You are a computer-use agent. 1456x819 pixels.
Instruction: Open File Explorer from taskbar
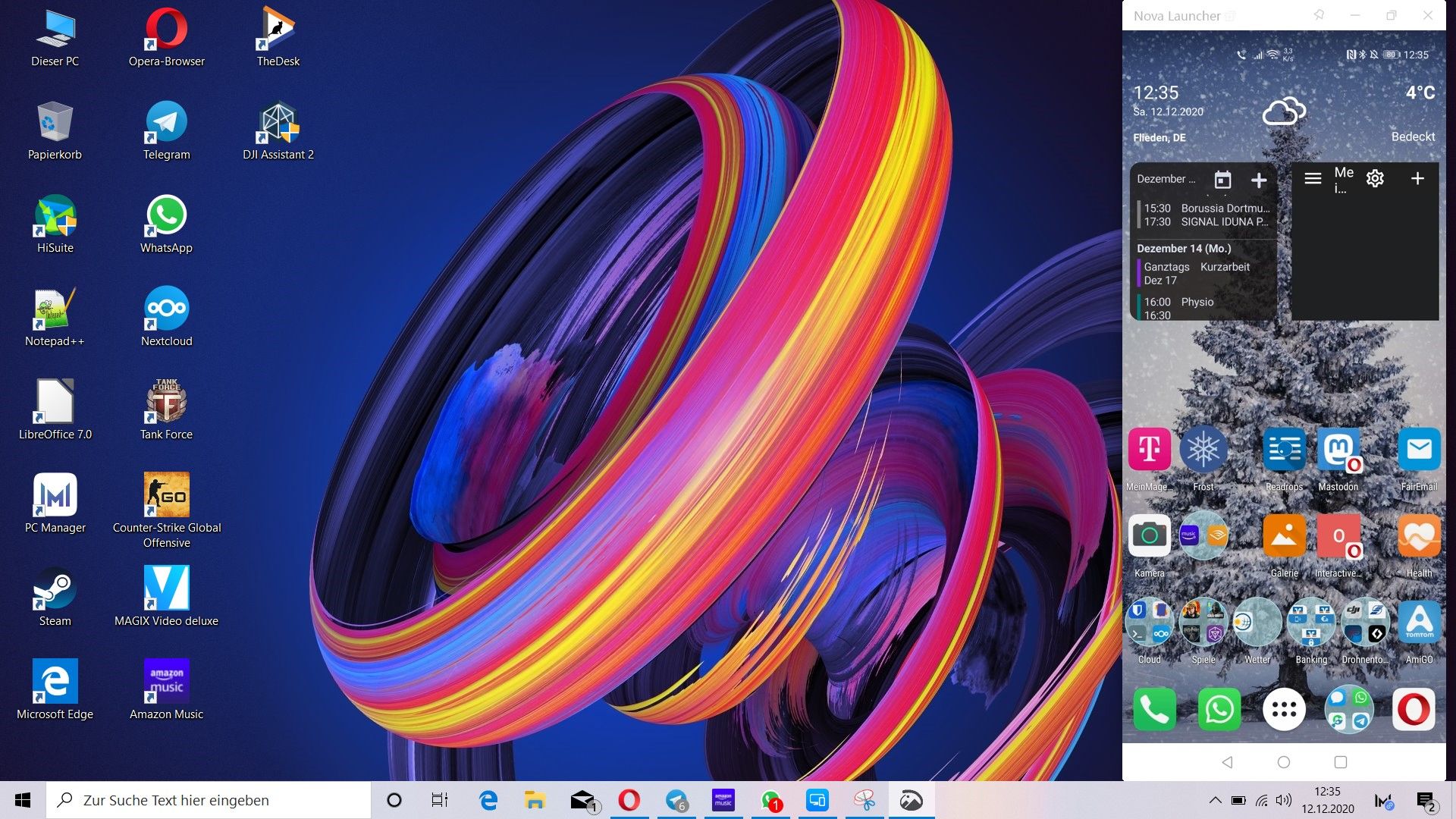[x=535, y=800]
